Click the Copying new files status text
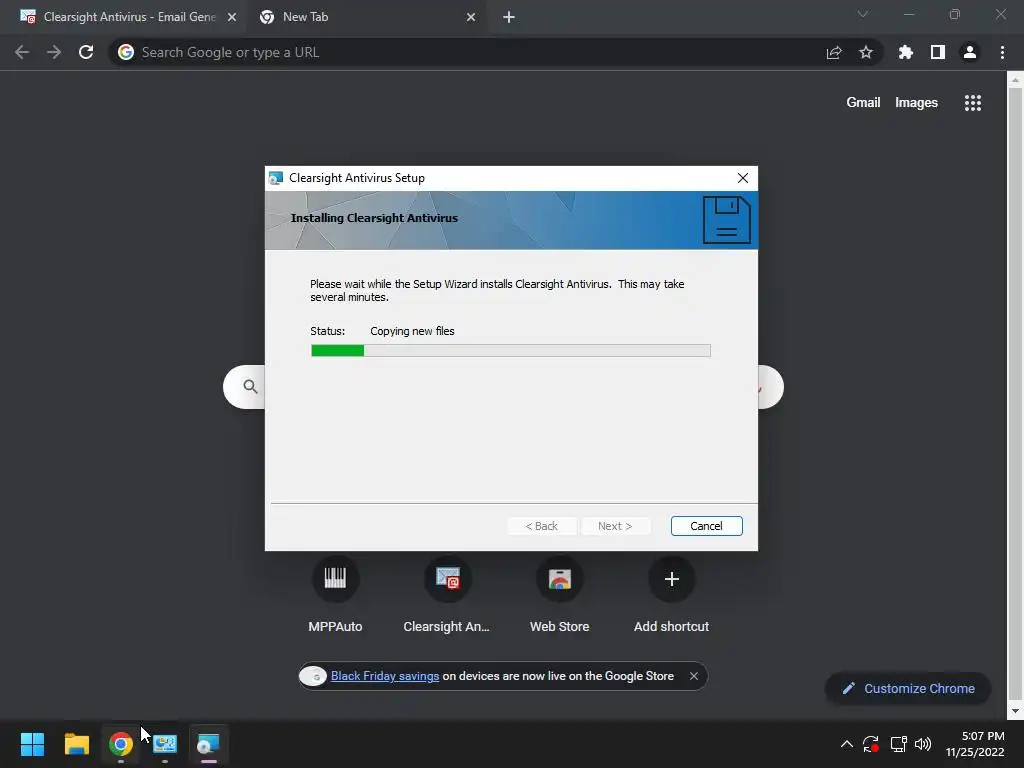The image size is (1024, 768). coord(412,331)
